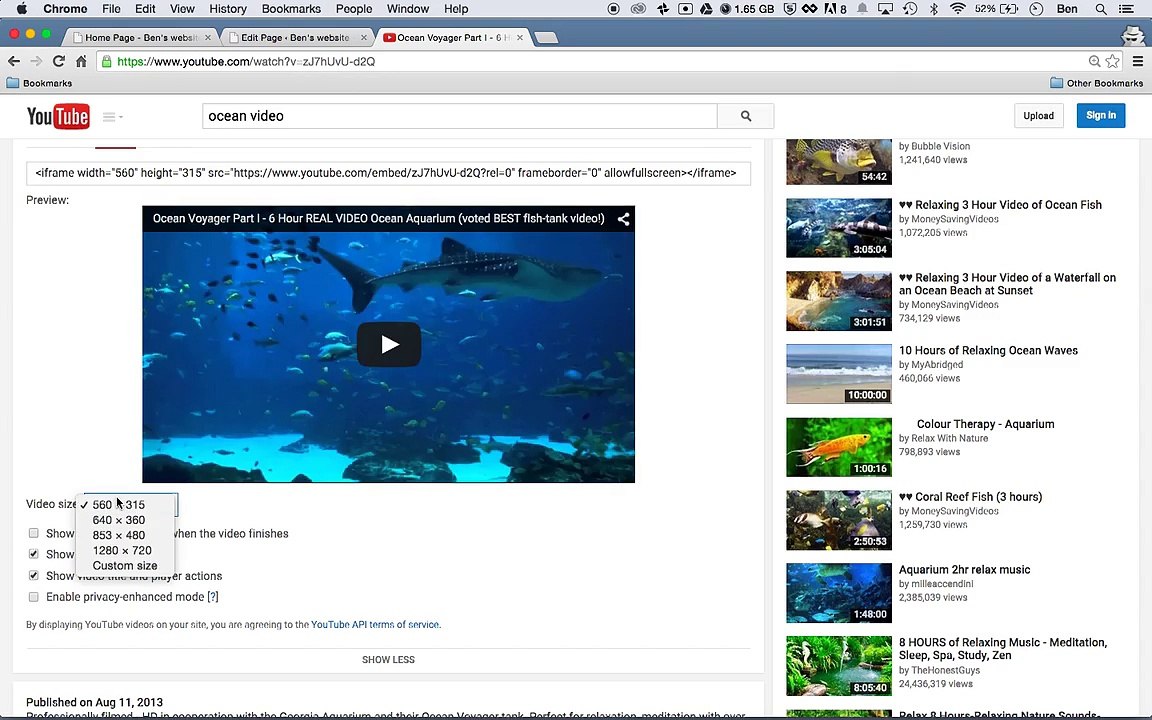The width and height of the screenshot is (1152, 720).
Task: Open the Time Machine menu bar icon
Action: point(910,9)
